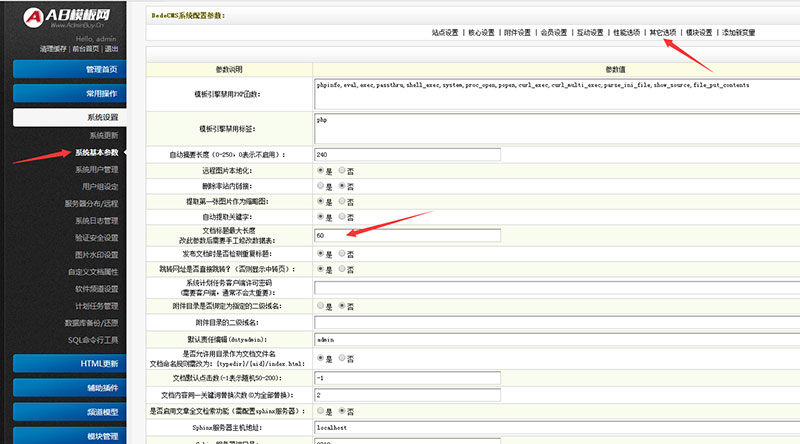Select 否 for 是否允许用目录作为文档文件名

pos(342,358)
